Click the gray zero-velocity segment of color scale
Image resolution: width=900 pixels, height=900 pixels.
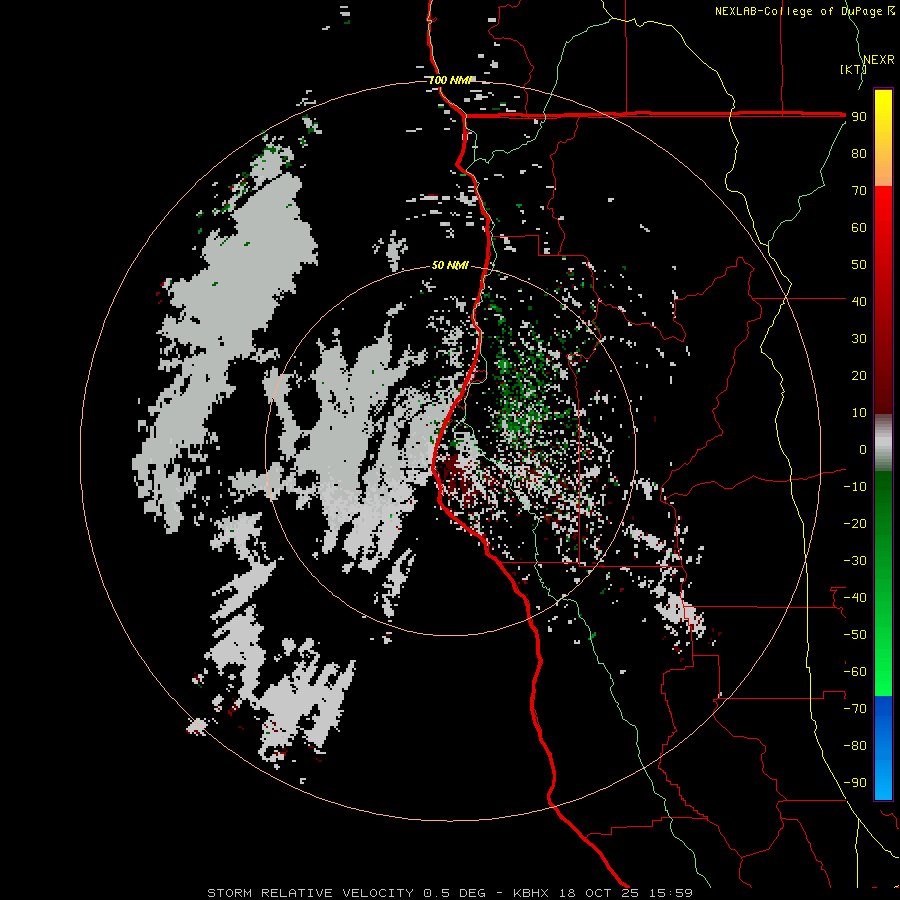tap(883, 443)
